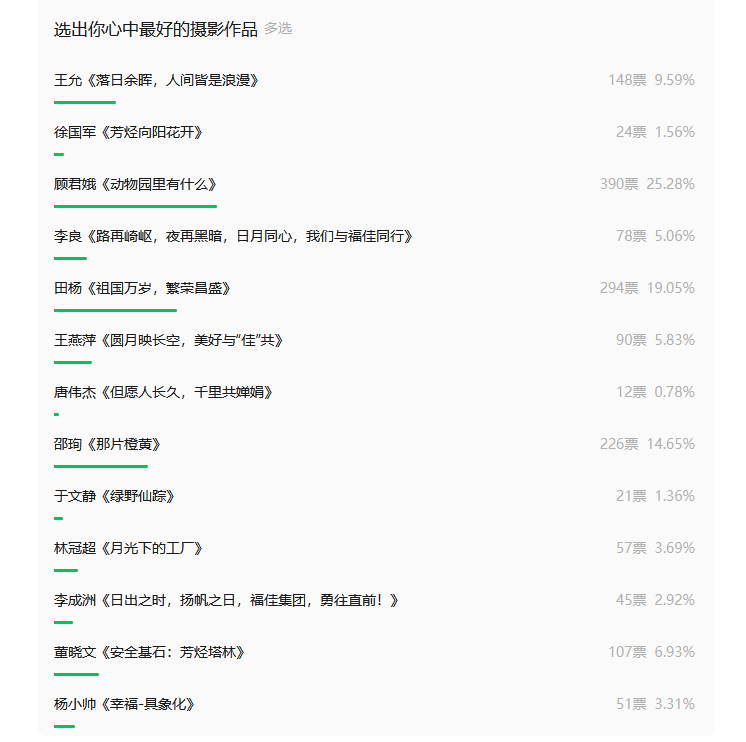Click the 148票 count for 王允
This screenshot has height=742, width=746.
(627, 80)
